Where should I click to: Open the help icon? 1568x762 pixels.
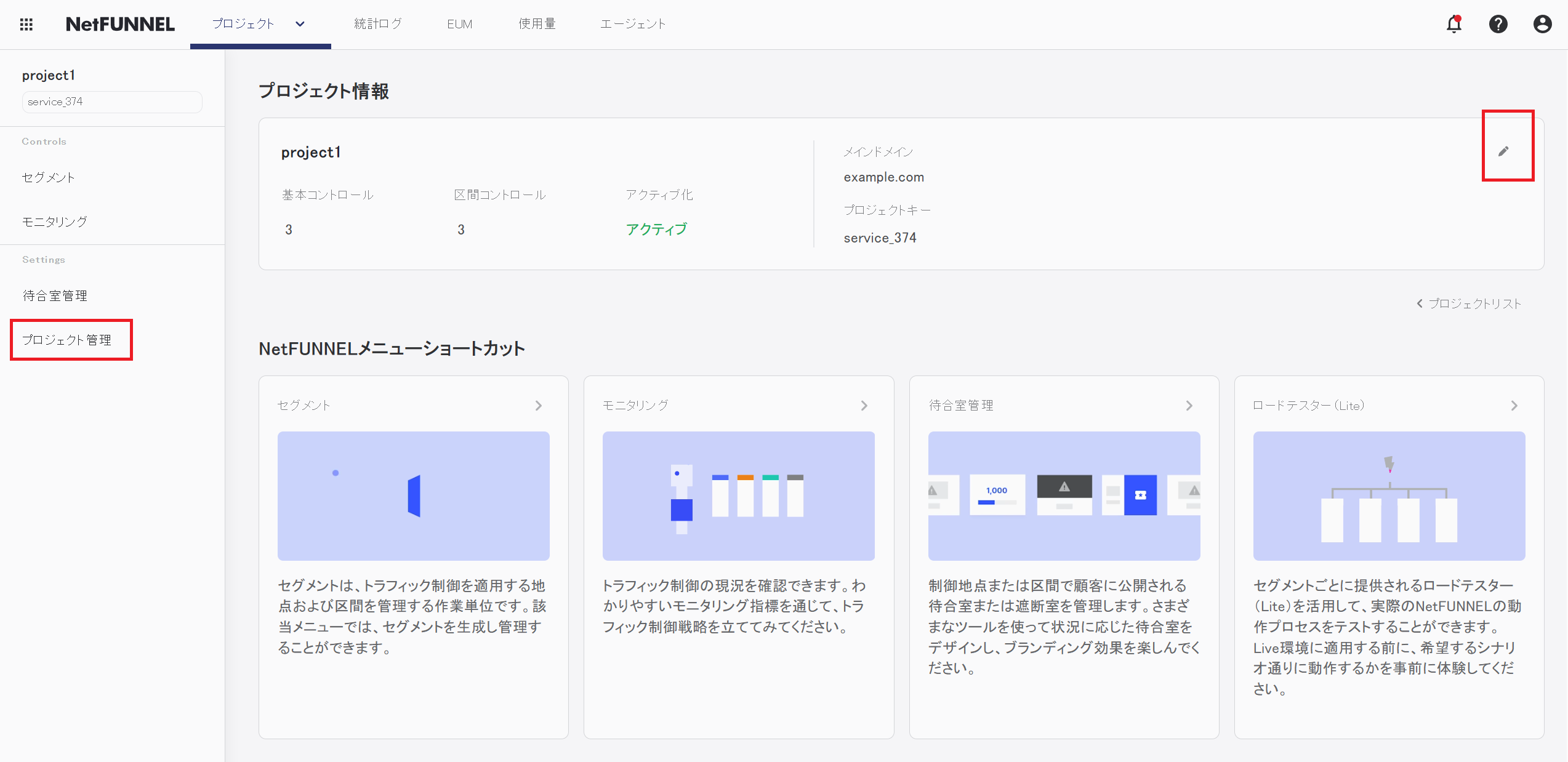(x=1498, y=23)
